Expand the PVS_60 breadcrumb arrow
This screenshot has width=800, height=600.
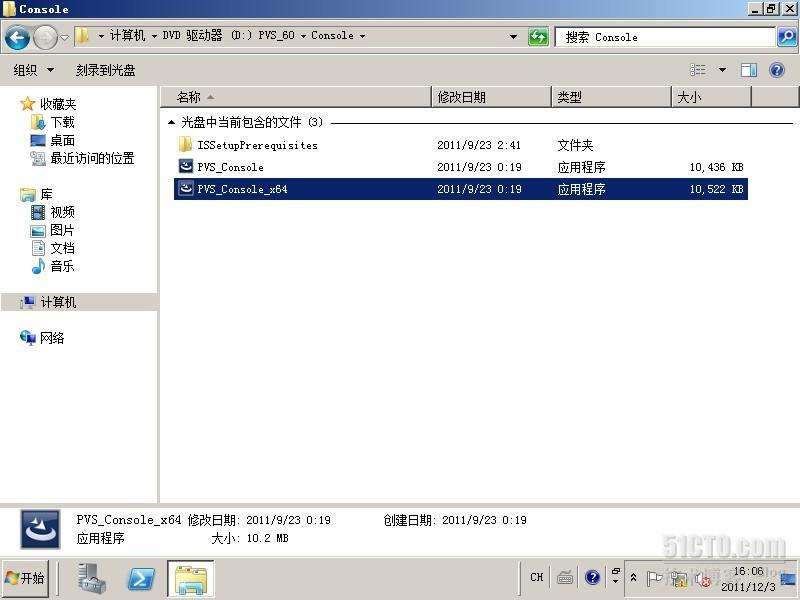[x=303, y=36]
